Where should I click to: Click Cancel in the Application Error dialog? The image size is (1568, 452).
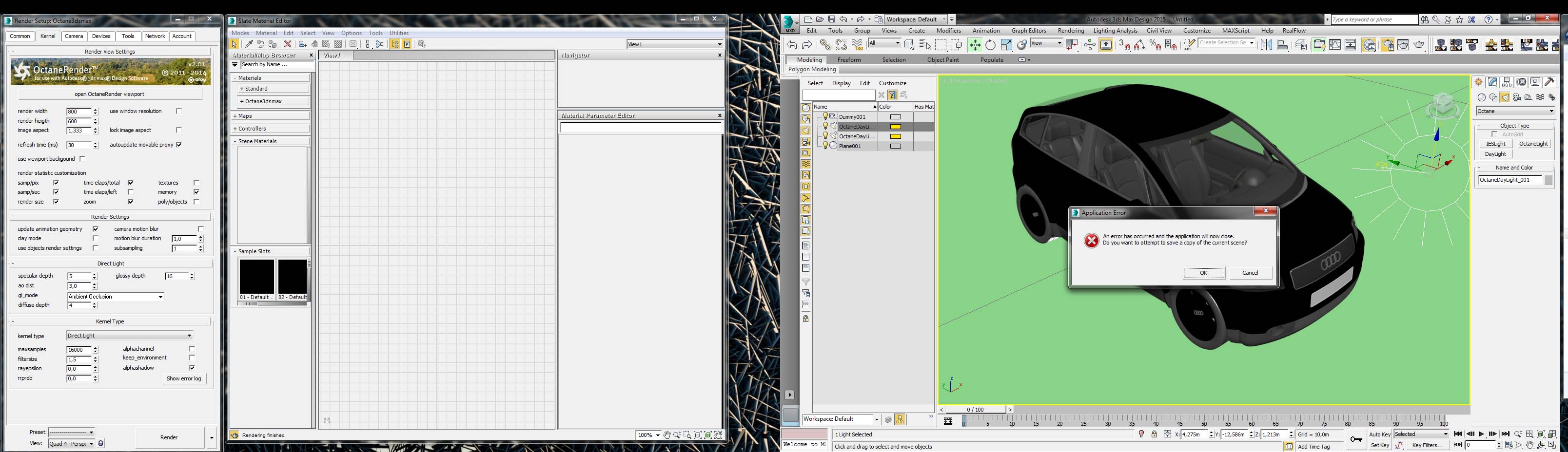click(1250, 273)
